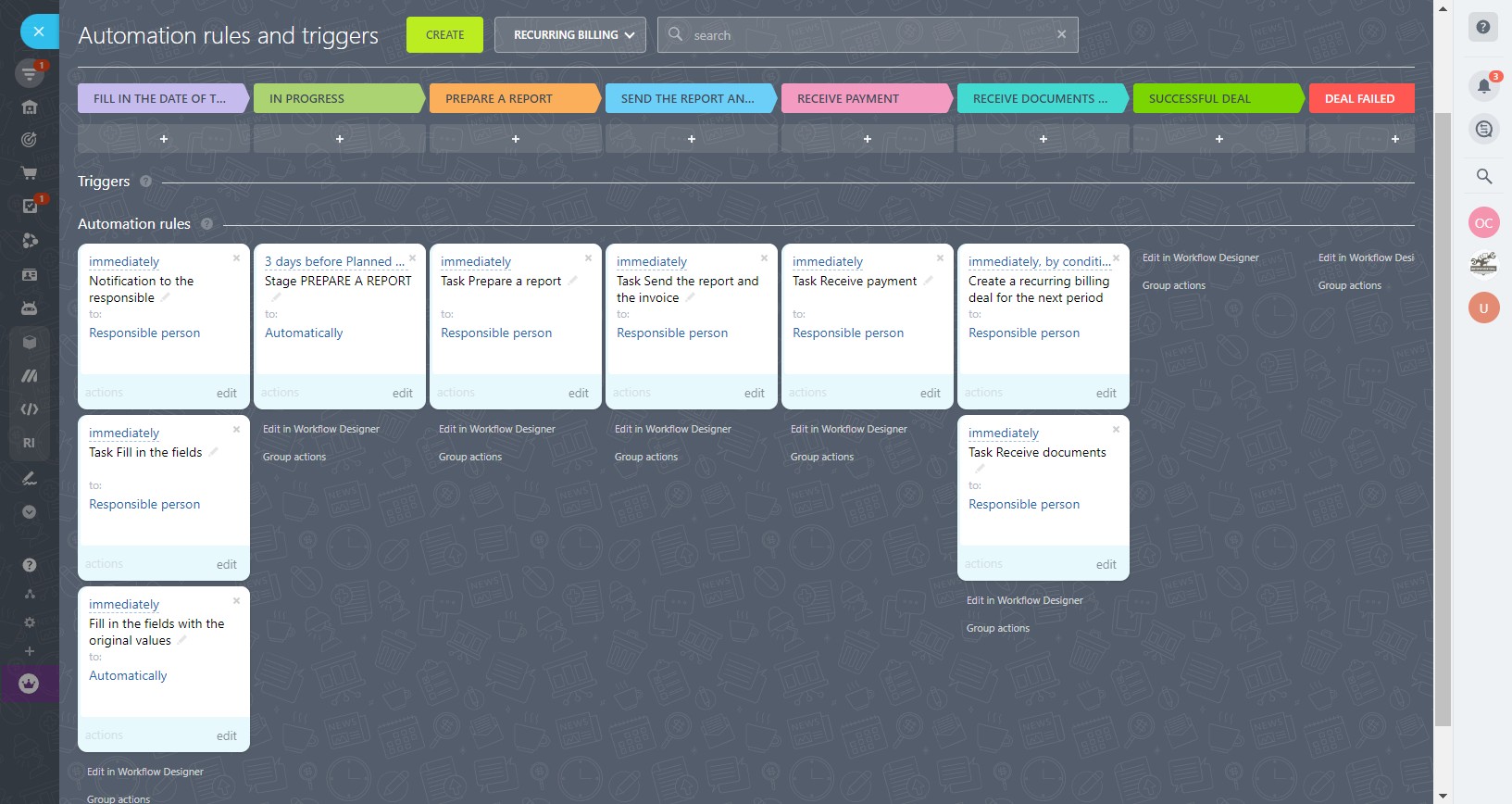Image resolution: width=1512 pixels, height=804 pixels.
Task: Open the '3 days before Planned' timing dropdown
Action: click(x=334, y=262)
